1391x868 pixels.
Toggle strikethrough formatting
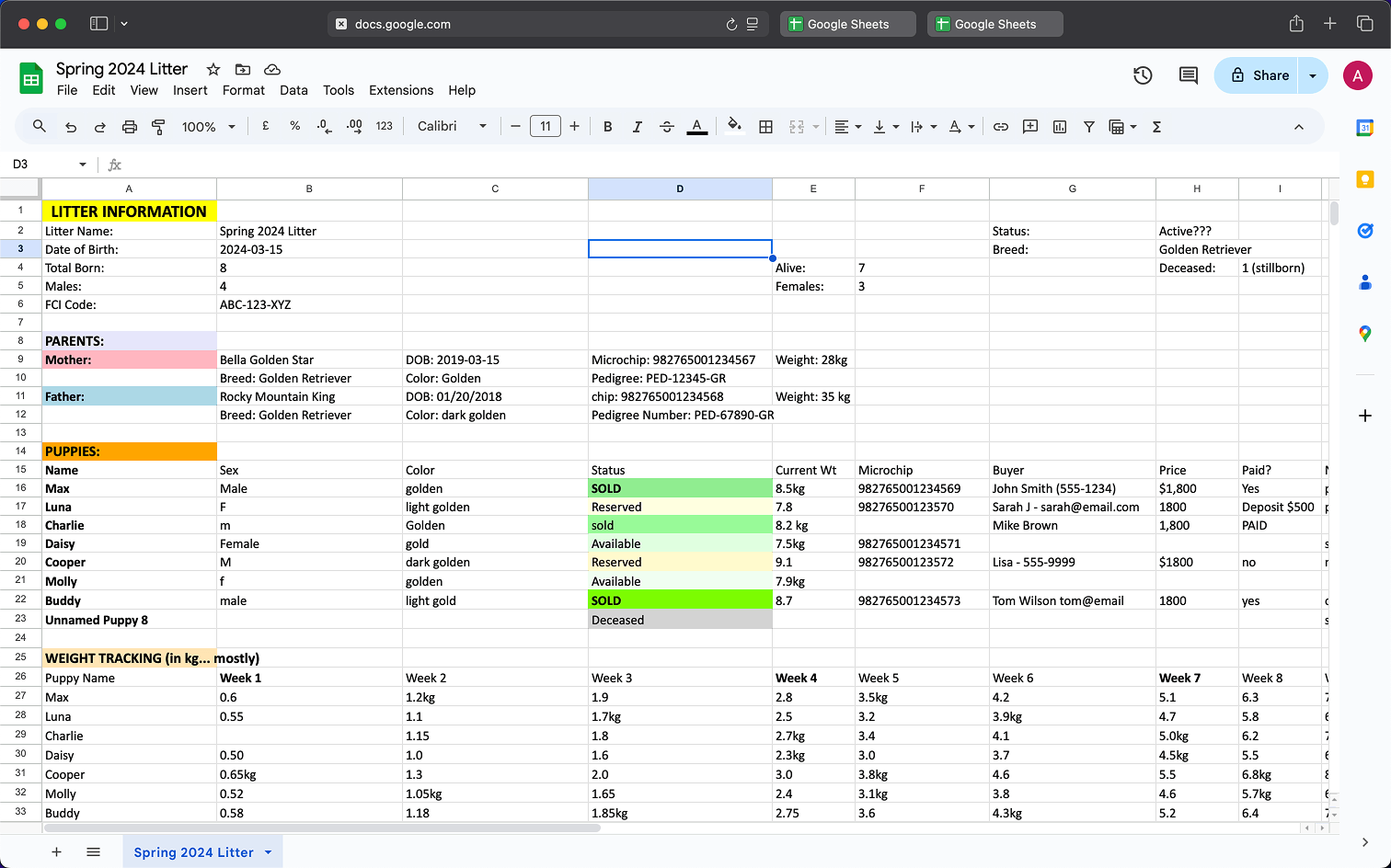tap(666, 126)
